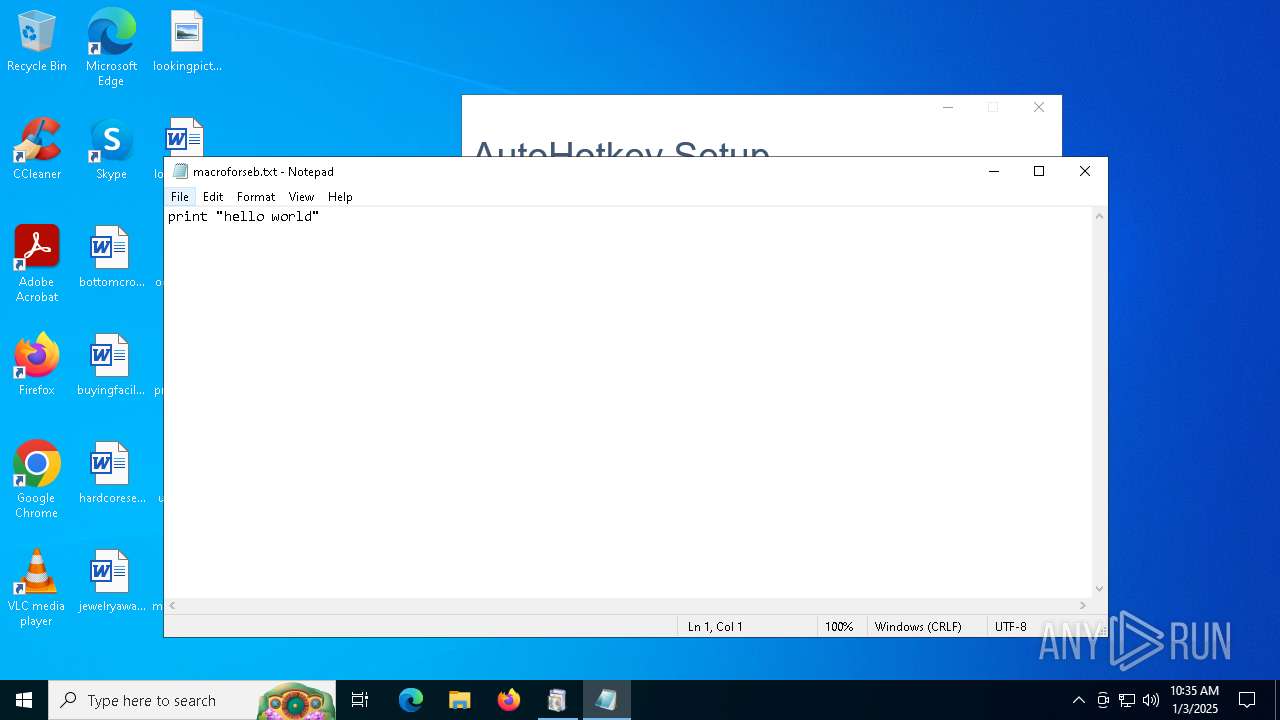Maximize the Notepad window
The image size is (1280, 720).
[x=1039, y=171]
